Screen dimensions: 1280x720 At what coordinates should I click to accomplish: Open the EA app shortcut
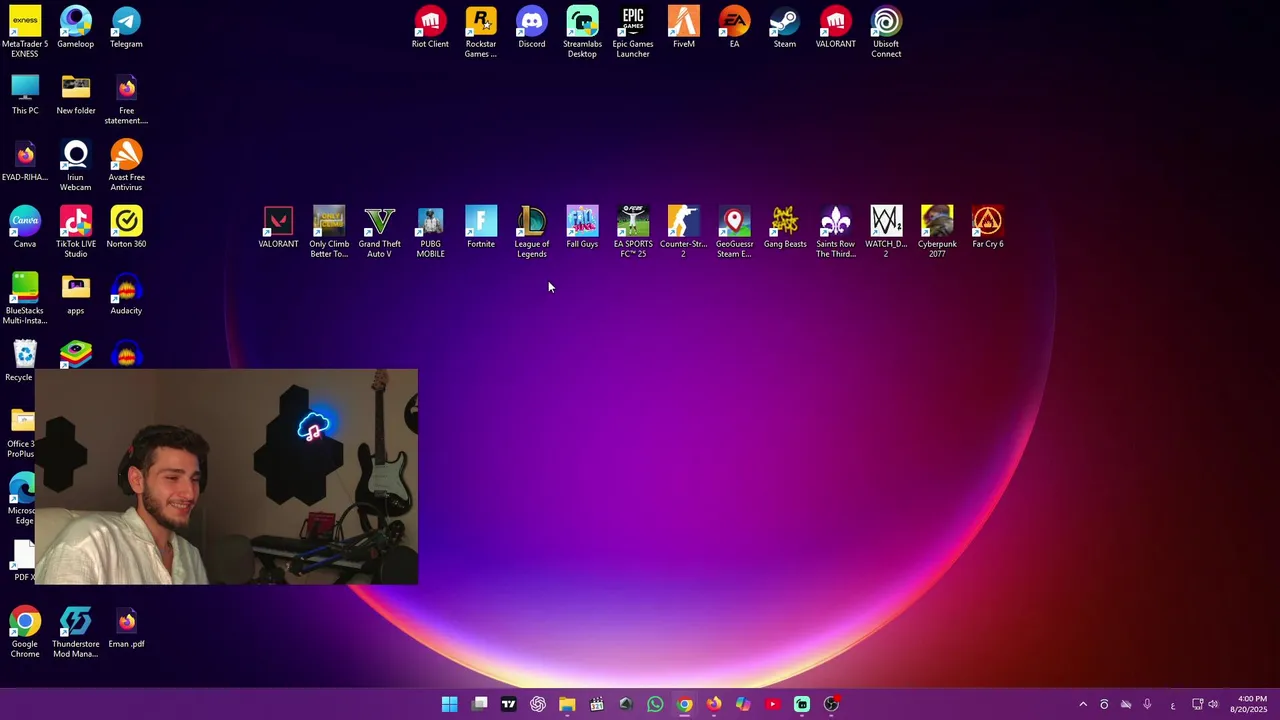(734, 27)
